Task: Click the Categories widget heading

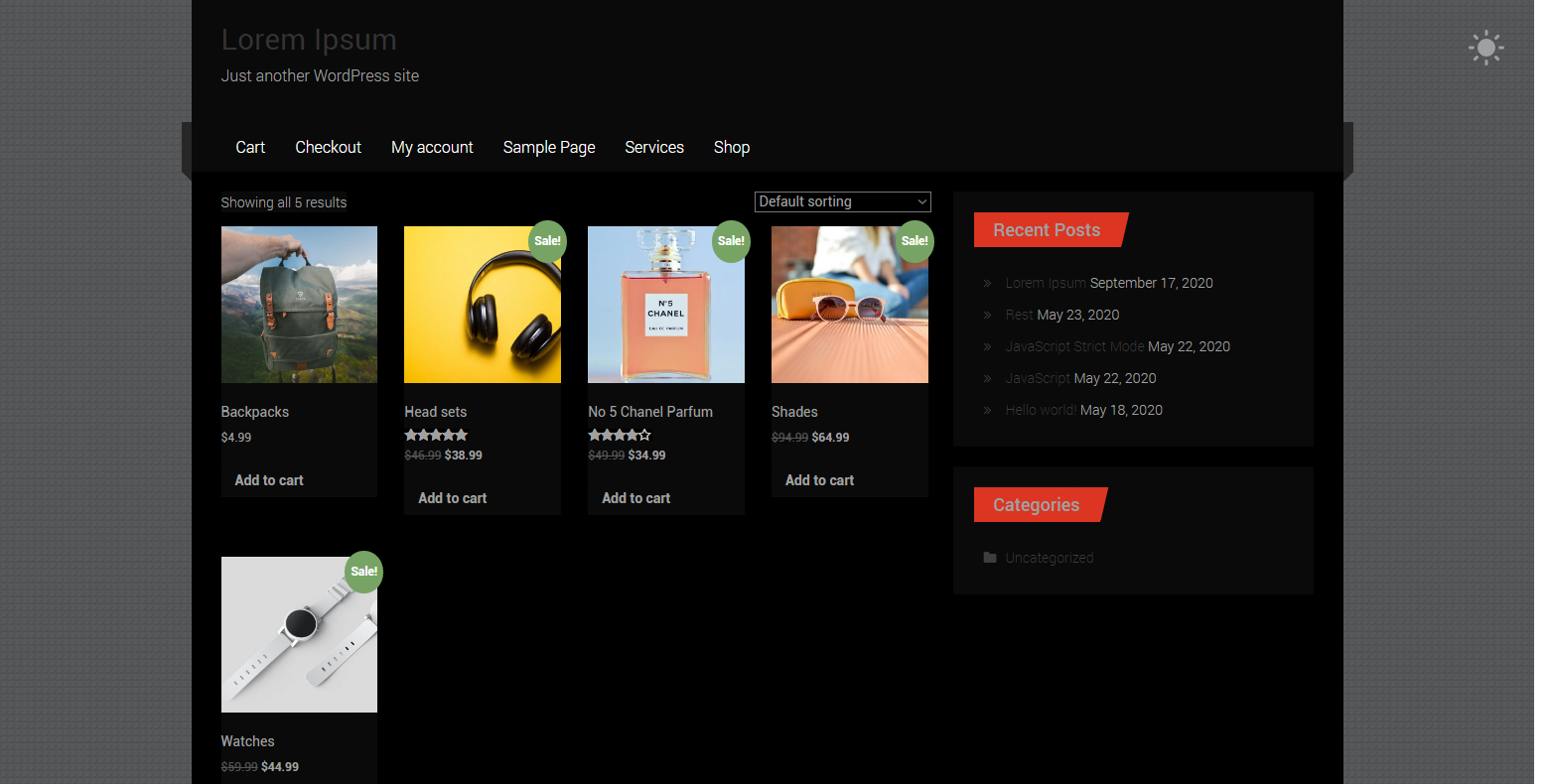Action: point(1039,505)
